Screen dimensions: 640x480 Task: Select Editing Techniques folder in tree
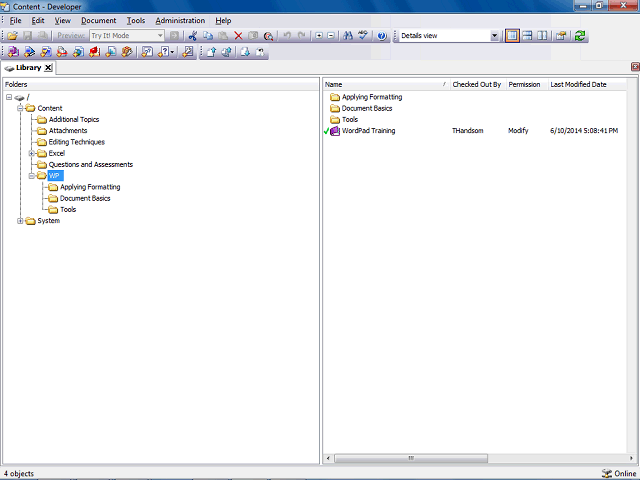(x=77, y=142)
